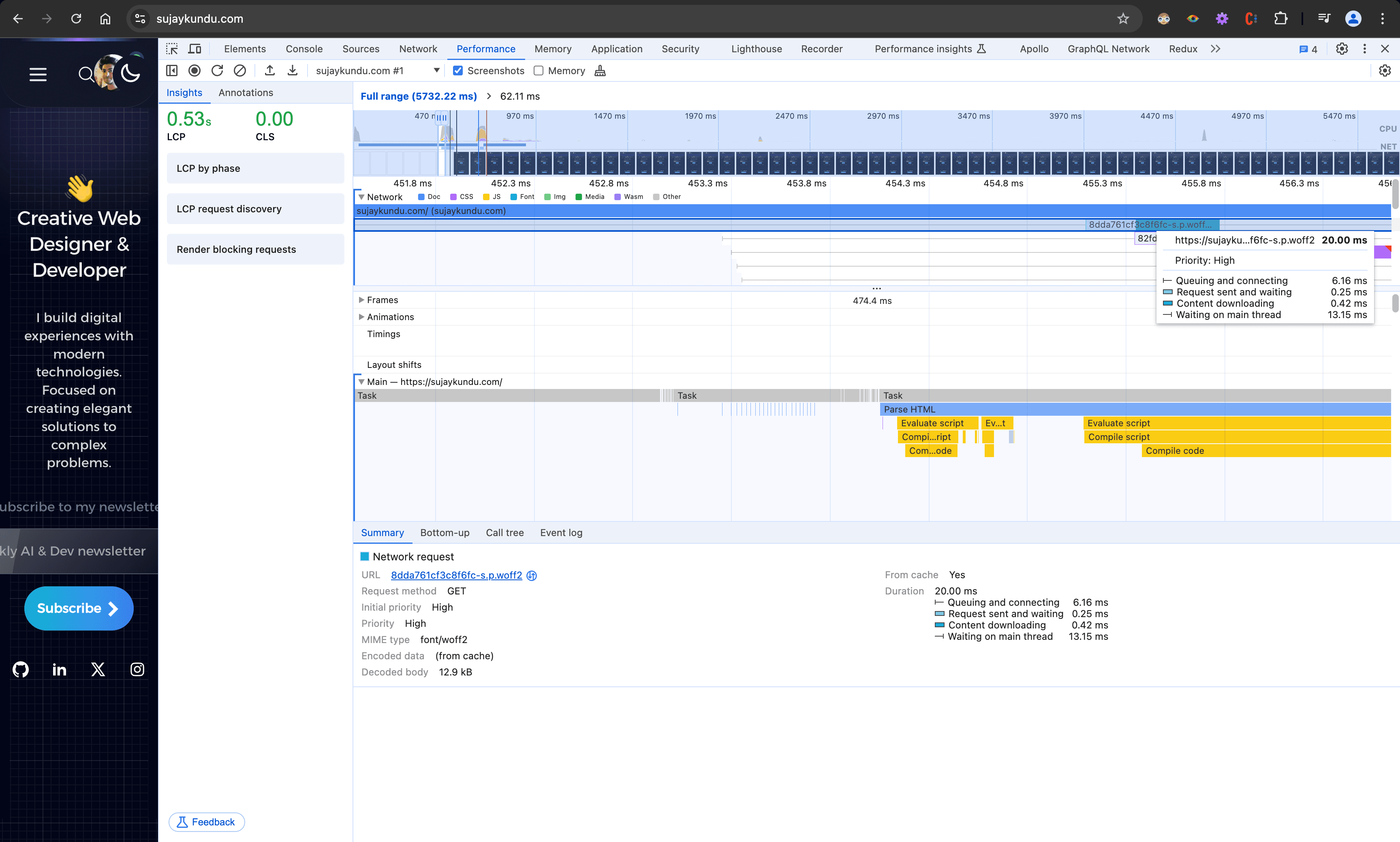Save the performance profile to disk
The image size is (1400, 842).
coord(293,70)
